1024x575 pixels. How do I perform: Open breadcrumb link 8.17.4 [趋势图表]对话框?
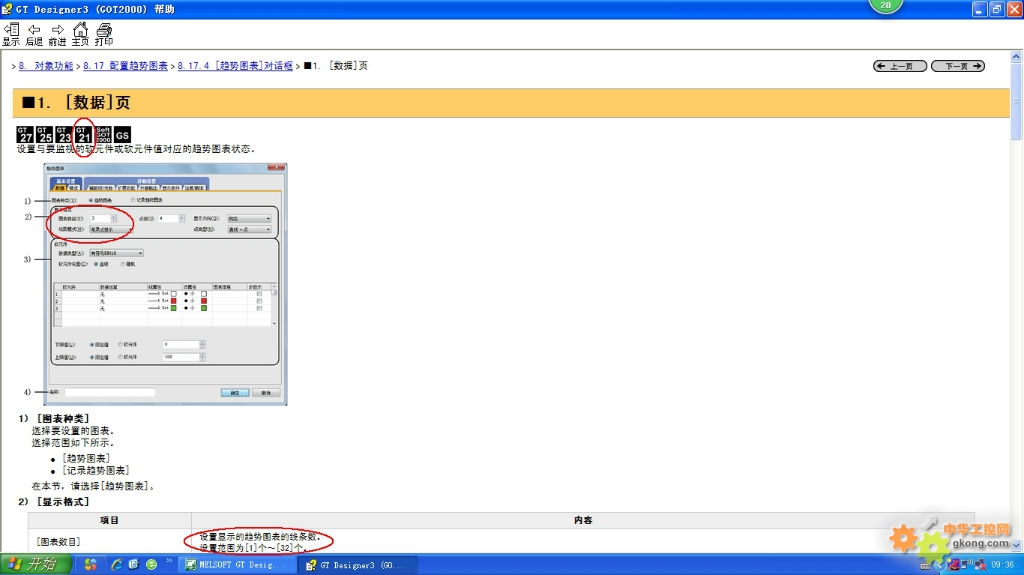point(235,66)
